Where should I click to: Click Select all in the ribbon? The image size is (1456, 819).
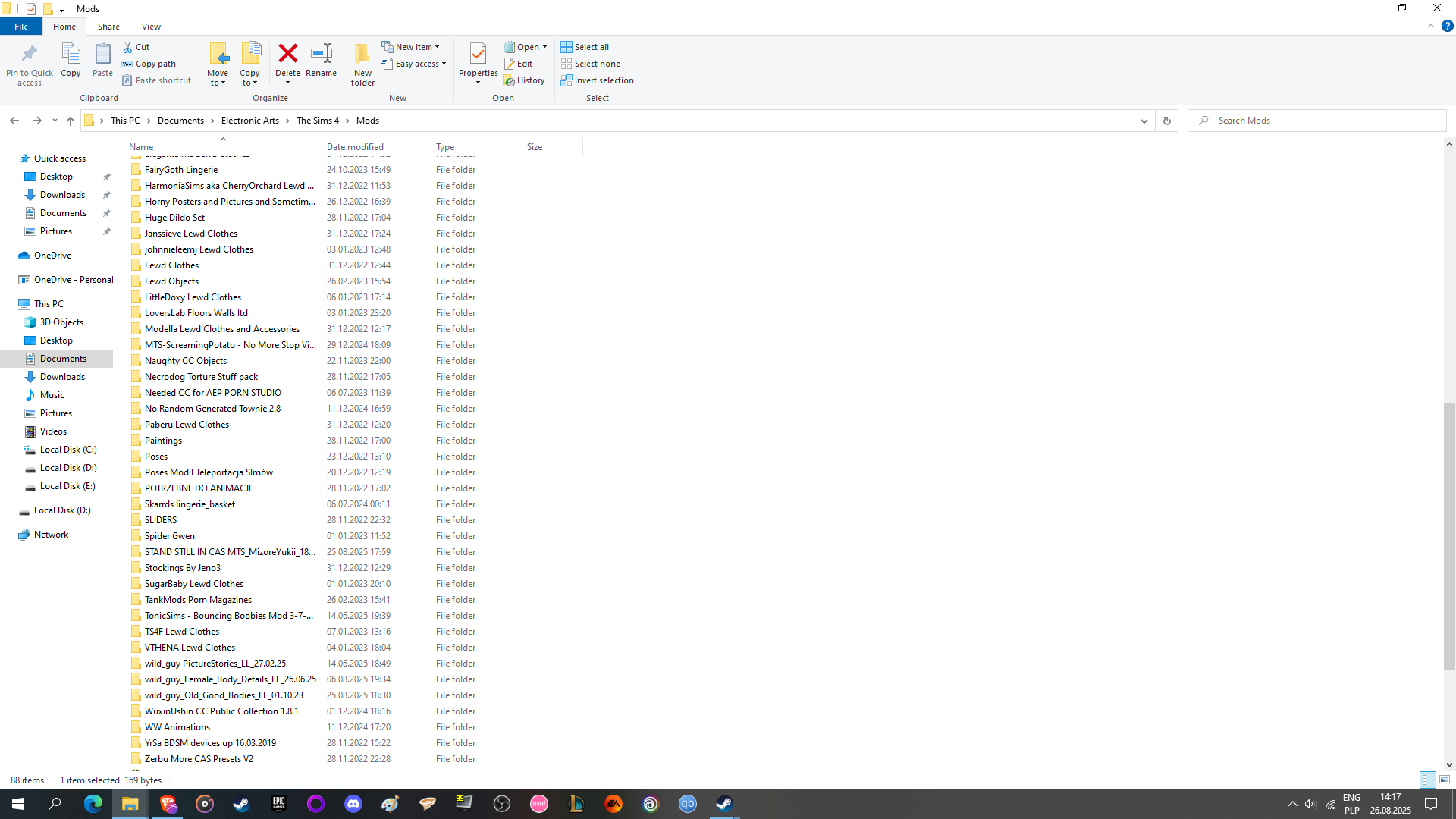(585, 47)
